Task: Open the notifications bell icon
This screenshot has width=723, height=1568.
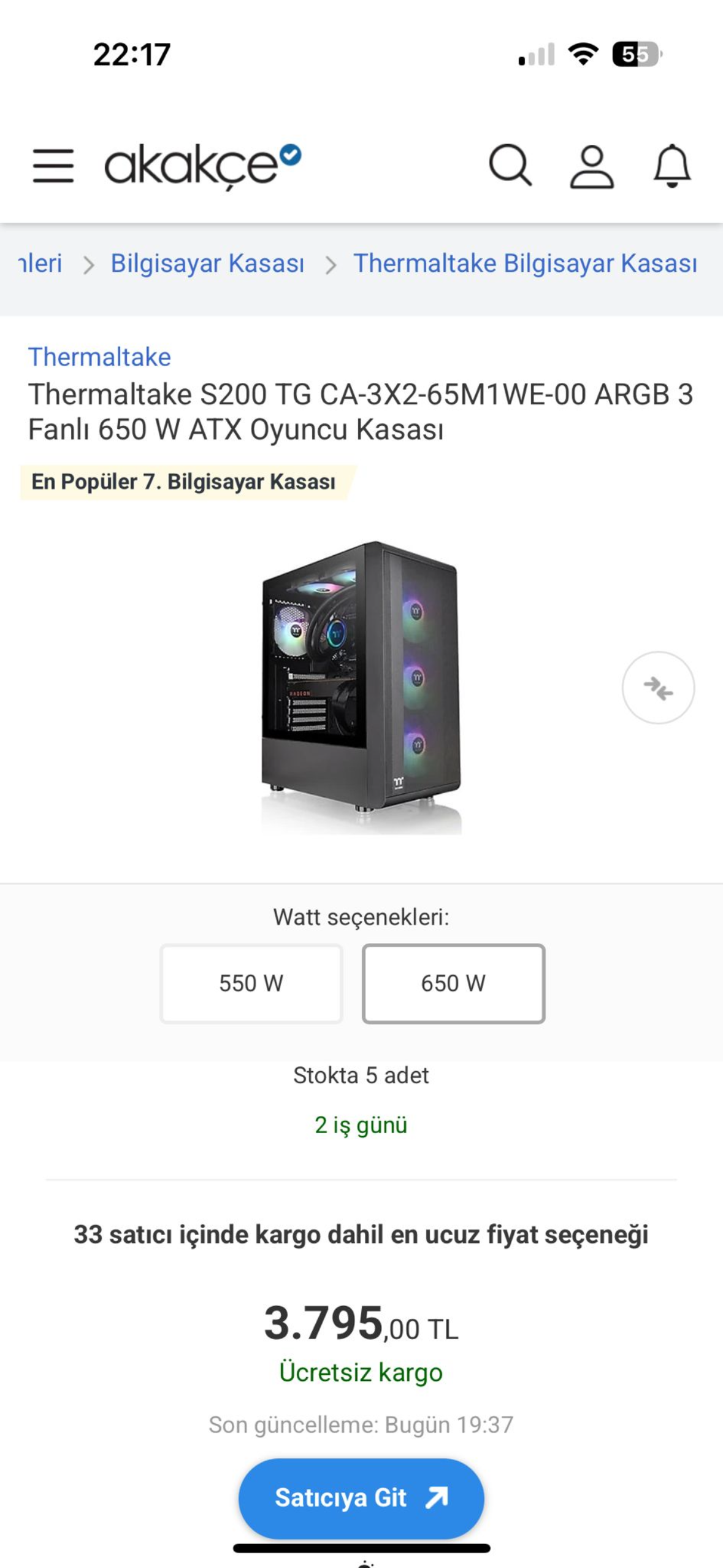Action: [672, 166]
